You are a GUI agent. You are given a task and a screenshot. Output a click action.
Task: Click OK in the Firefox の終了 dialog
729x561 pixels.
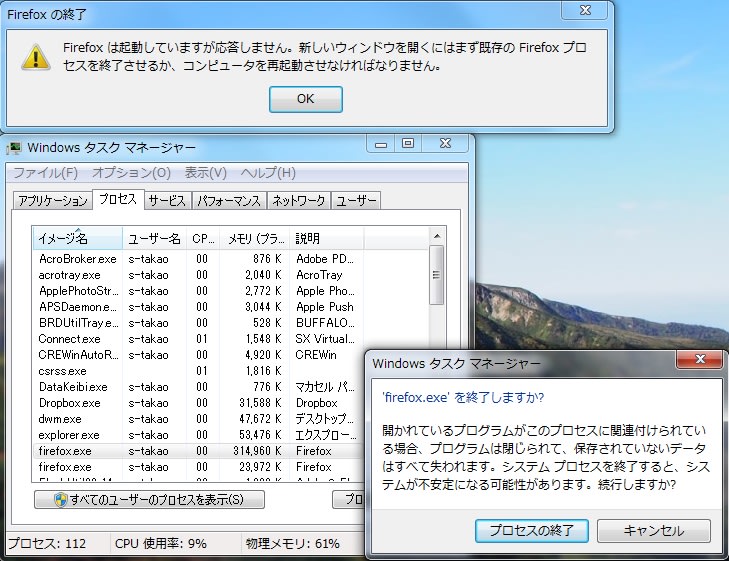pyautogui.click(x=305, y=99)
